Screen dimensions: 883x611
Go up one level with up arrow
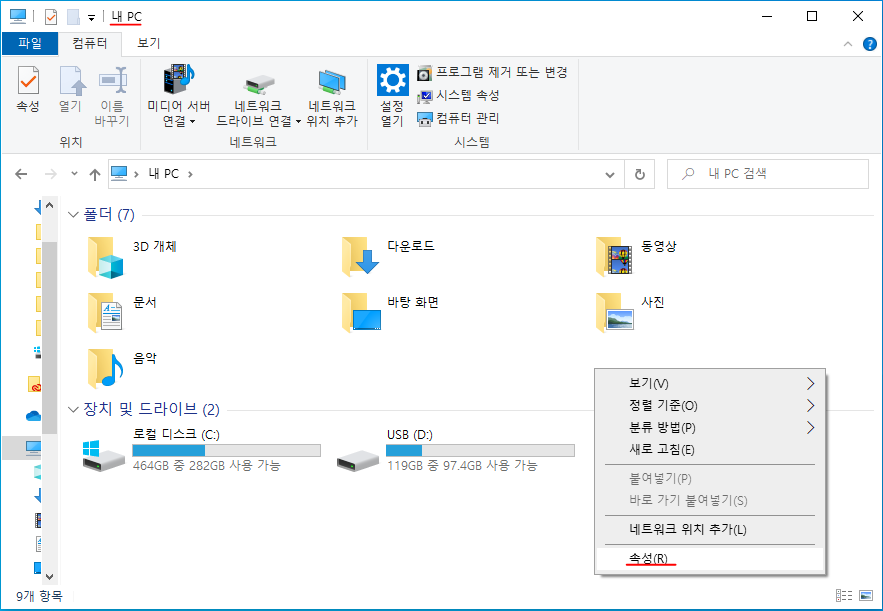pyautogui.click(x=95, y=175)
